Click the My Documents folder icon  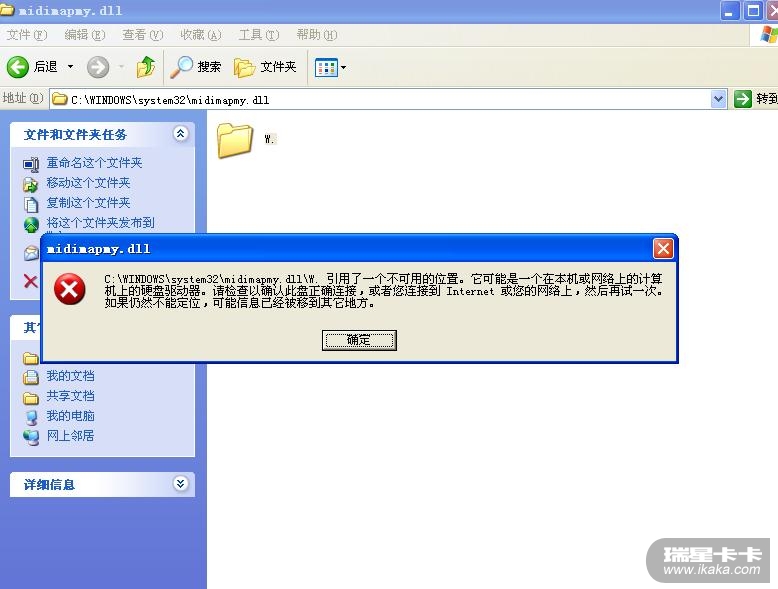click(31, 378)
